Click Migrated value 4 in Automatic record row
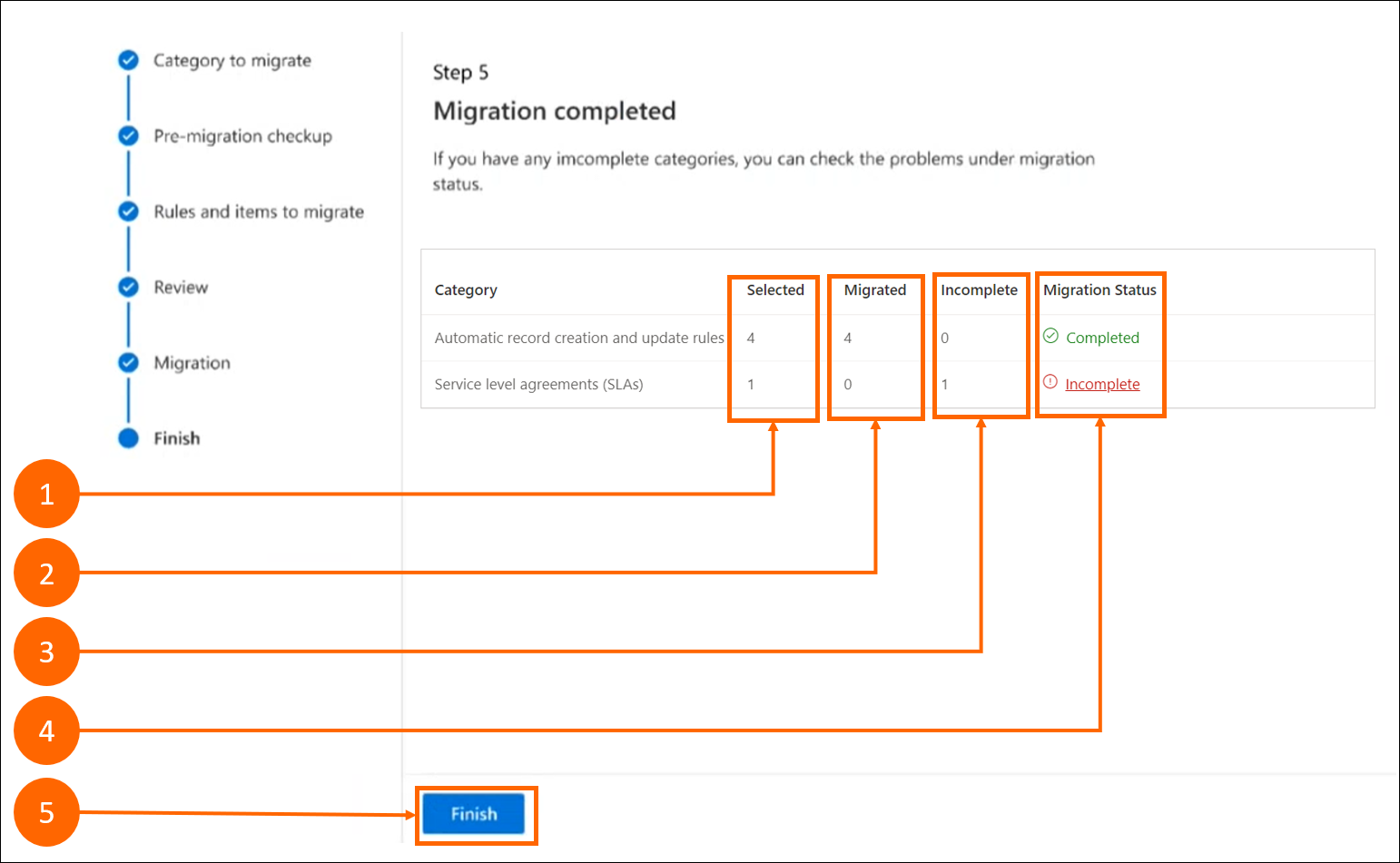The width and height of the screenshot is (1400, 863). (x=848, y=338)
